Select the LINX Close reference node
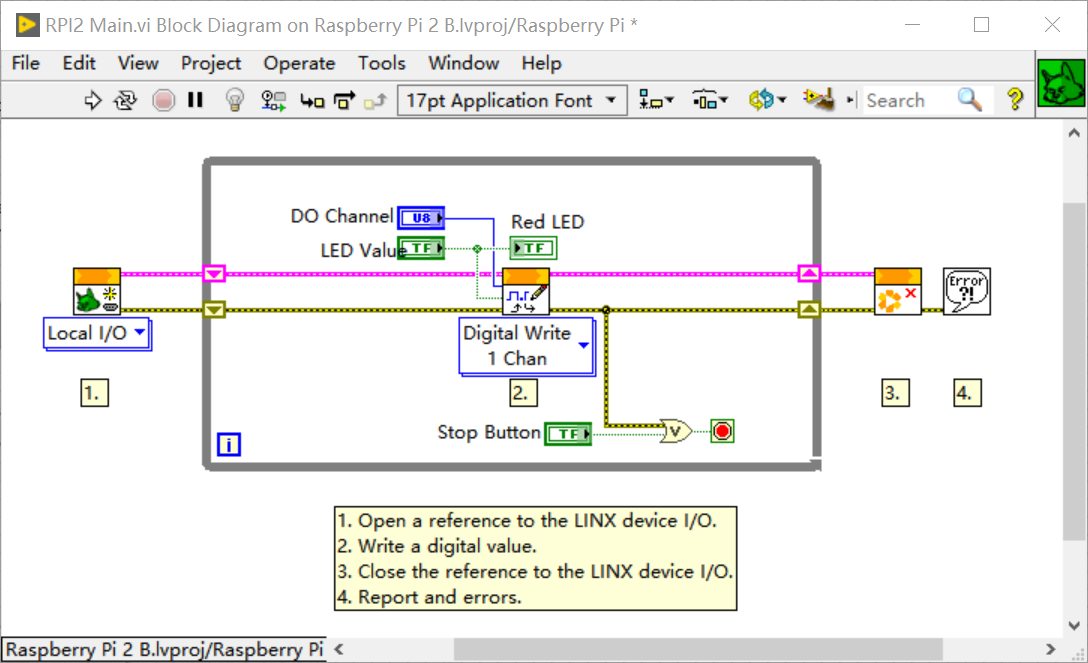The width and height of the screenshot is (1088, 663). (897, 290)
